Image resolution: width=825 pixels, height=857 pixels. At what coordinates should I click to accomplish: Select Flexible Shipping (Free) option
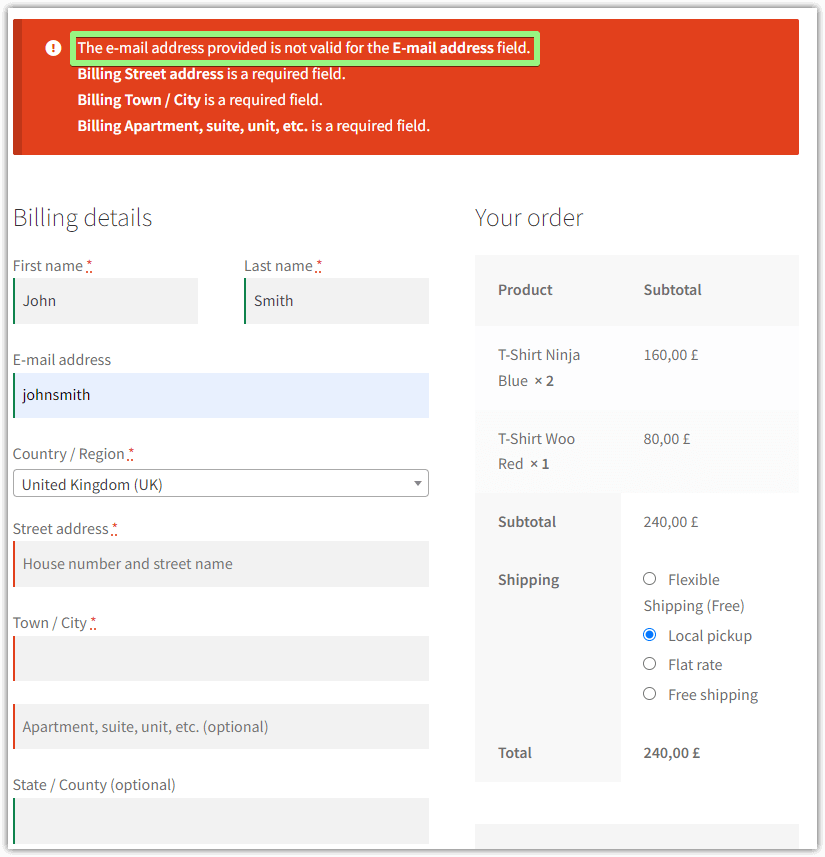pyautogui.click(x=649, y=578)
